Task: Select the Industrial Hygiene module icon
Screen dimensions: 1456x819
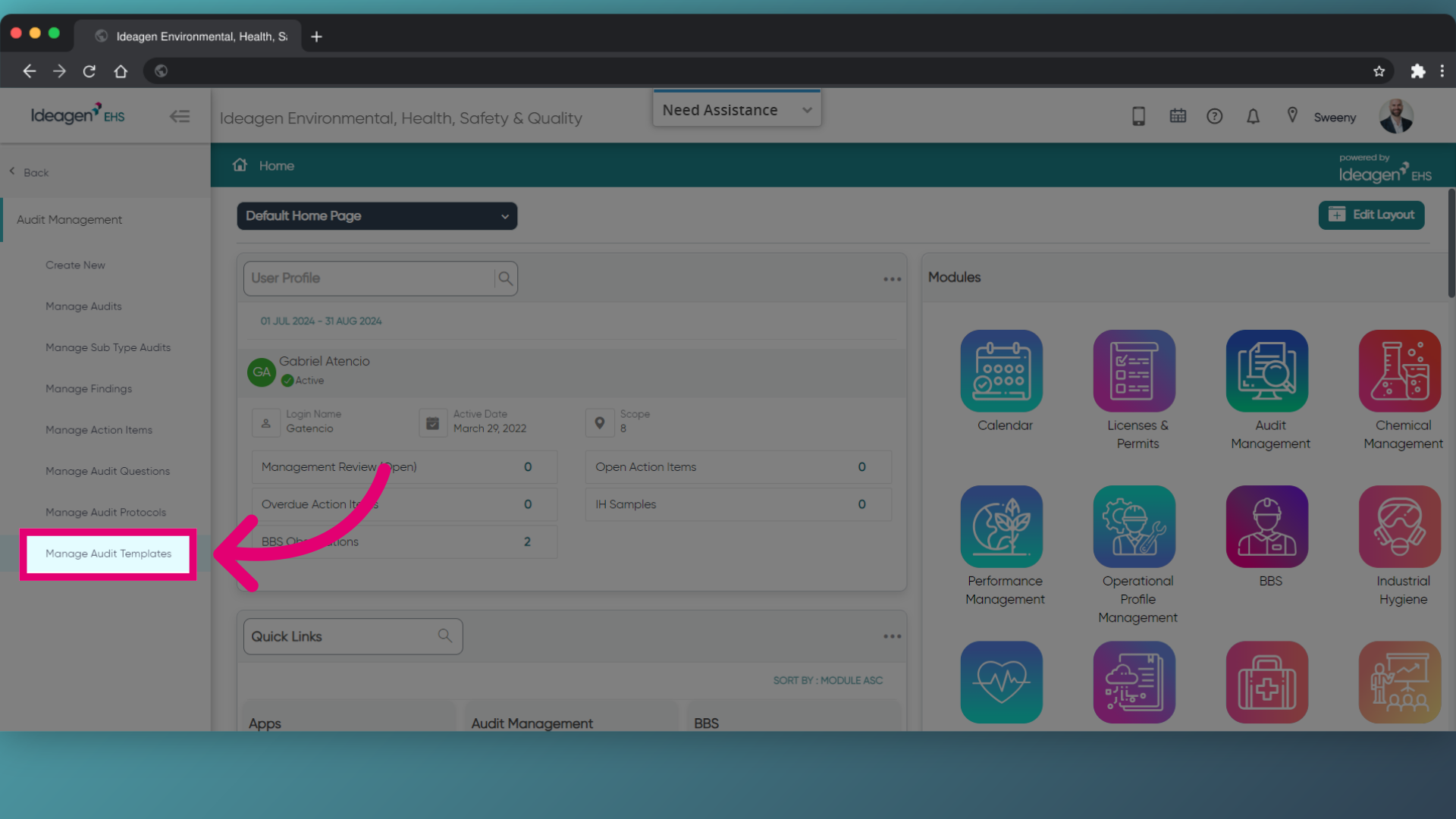Action: [x=1399, y=526]
